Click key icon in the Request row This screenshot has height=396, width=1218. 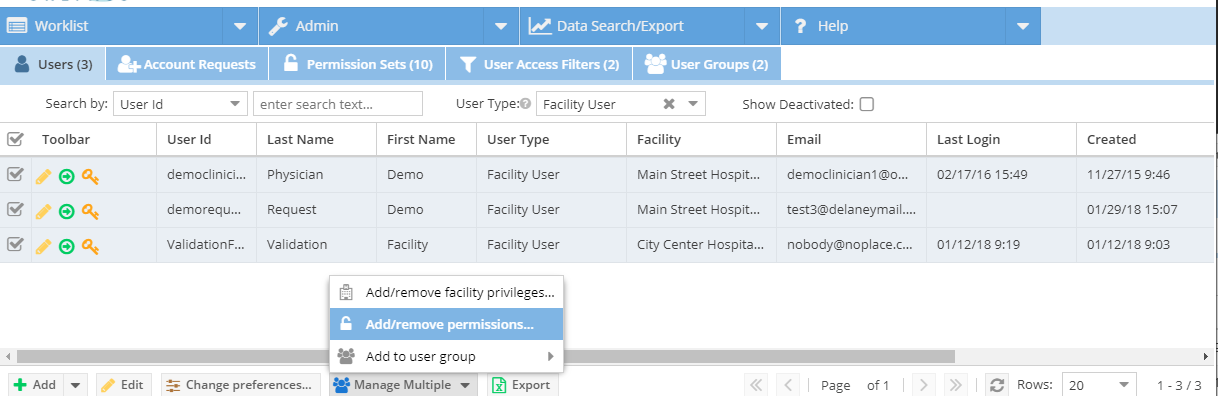click(91, 211)
